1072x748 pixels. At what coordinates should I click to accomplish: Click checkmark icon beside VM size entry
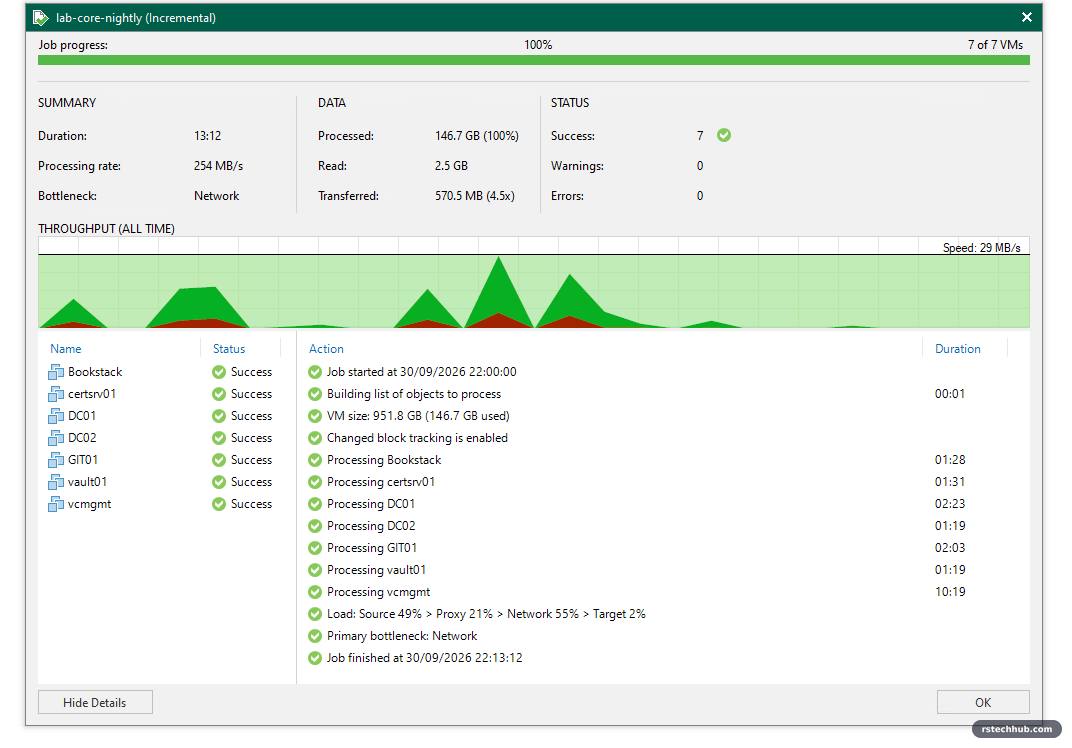pos(314,416)
